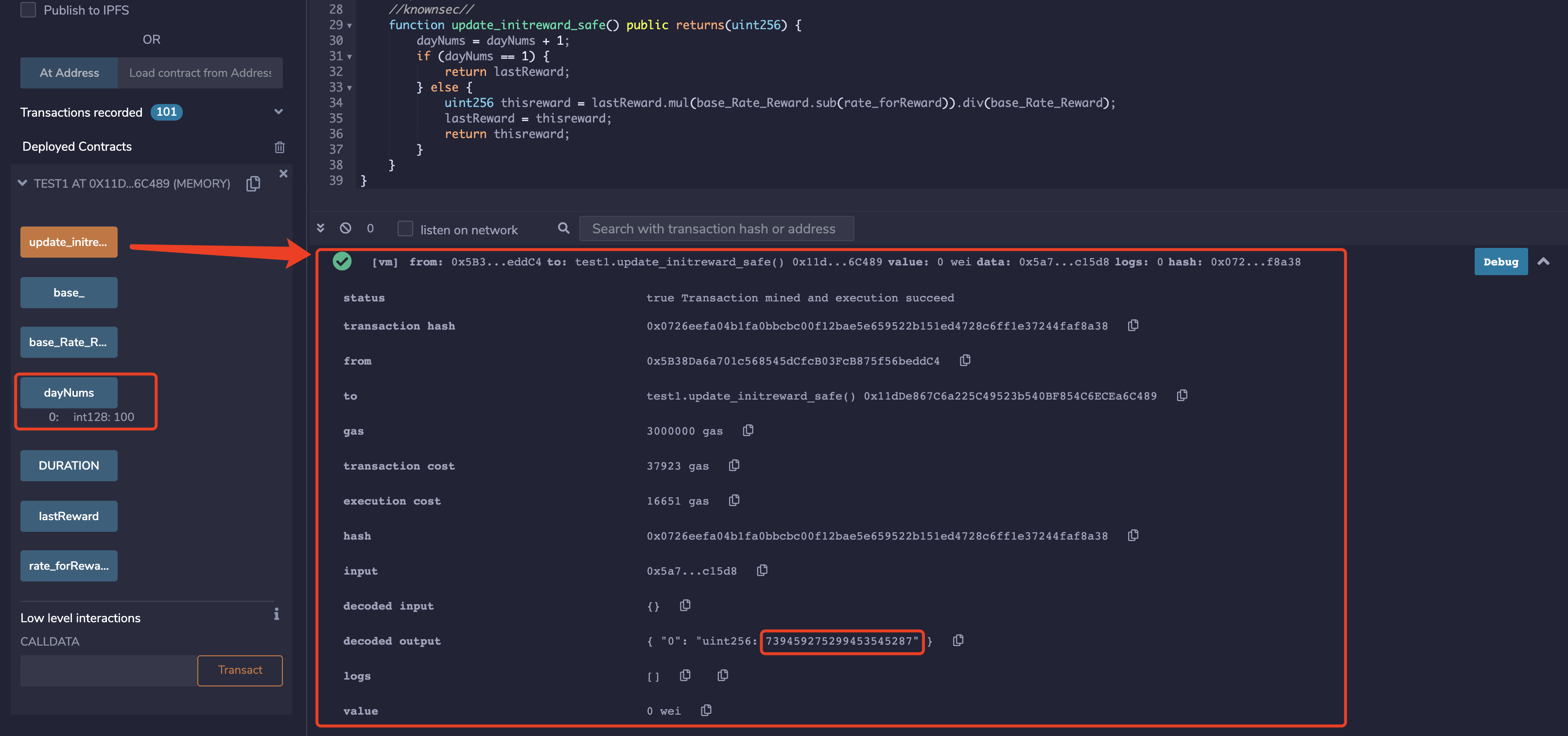Screen dimensions: 1568x736
Task: Toggle the terminal panel double-chevron
Action: [x=320, y=228]
